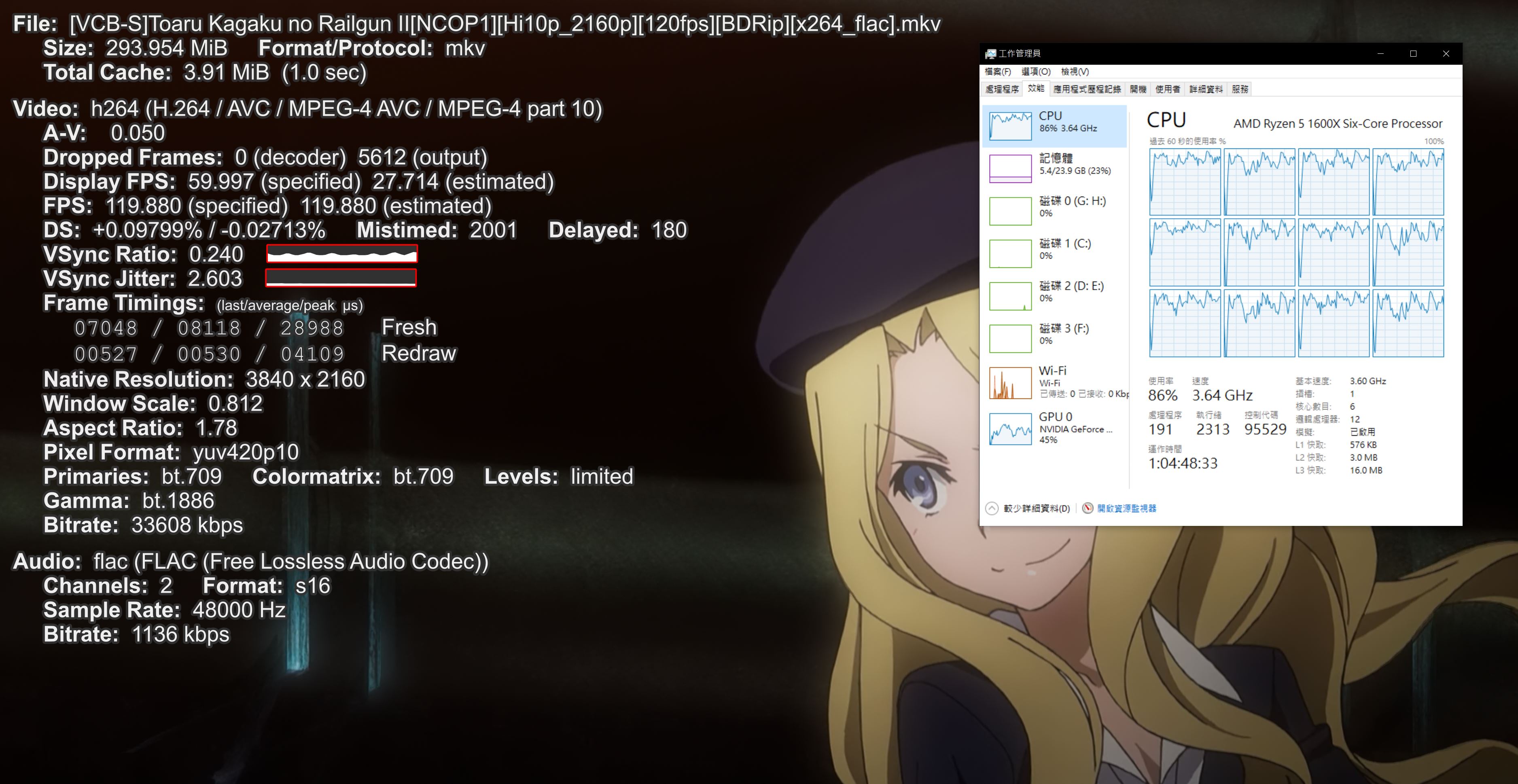
Task: Click the NVIDIA GeForce 45% GPU text
Action: coord(1075,434)
